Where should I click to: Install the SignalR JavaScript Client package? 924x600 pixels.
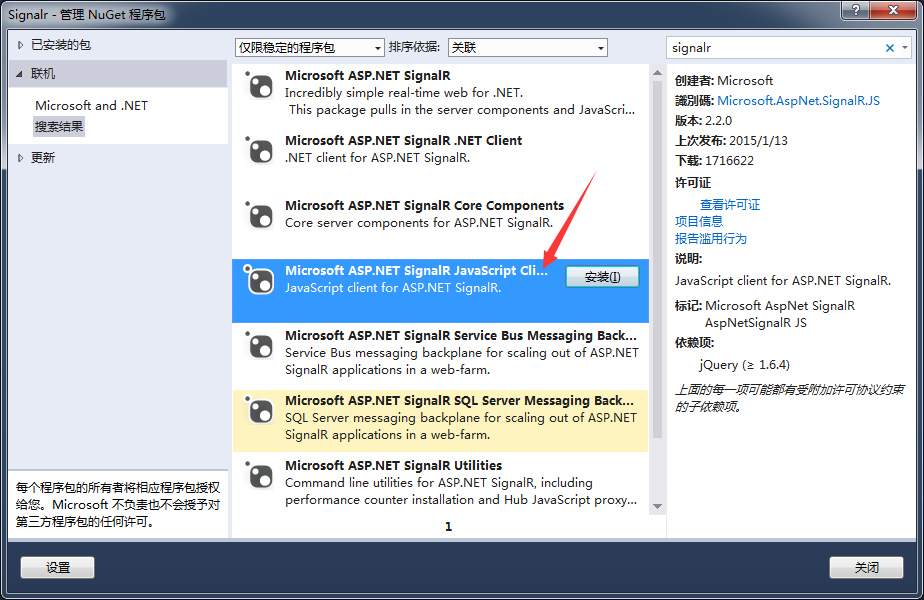click(x=602, y=277)
